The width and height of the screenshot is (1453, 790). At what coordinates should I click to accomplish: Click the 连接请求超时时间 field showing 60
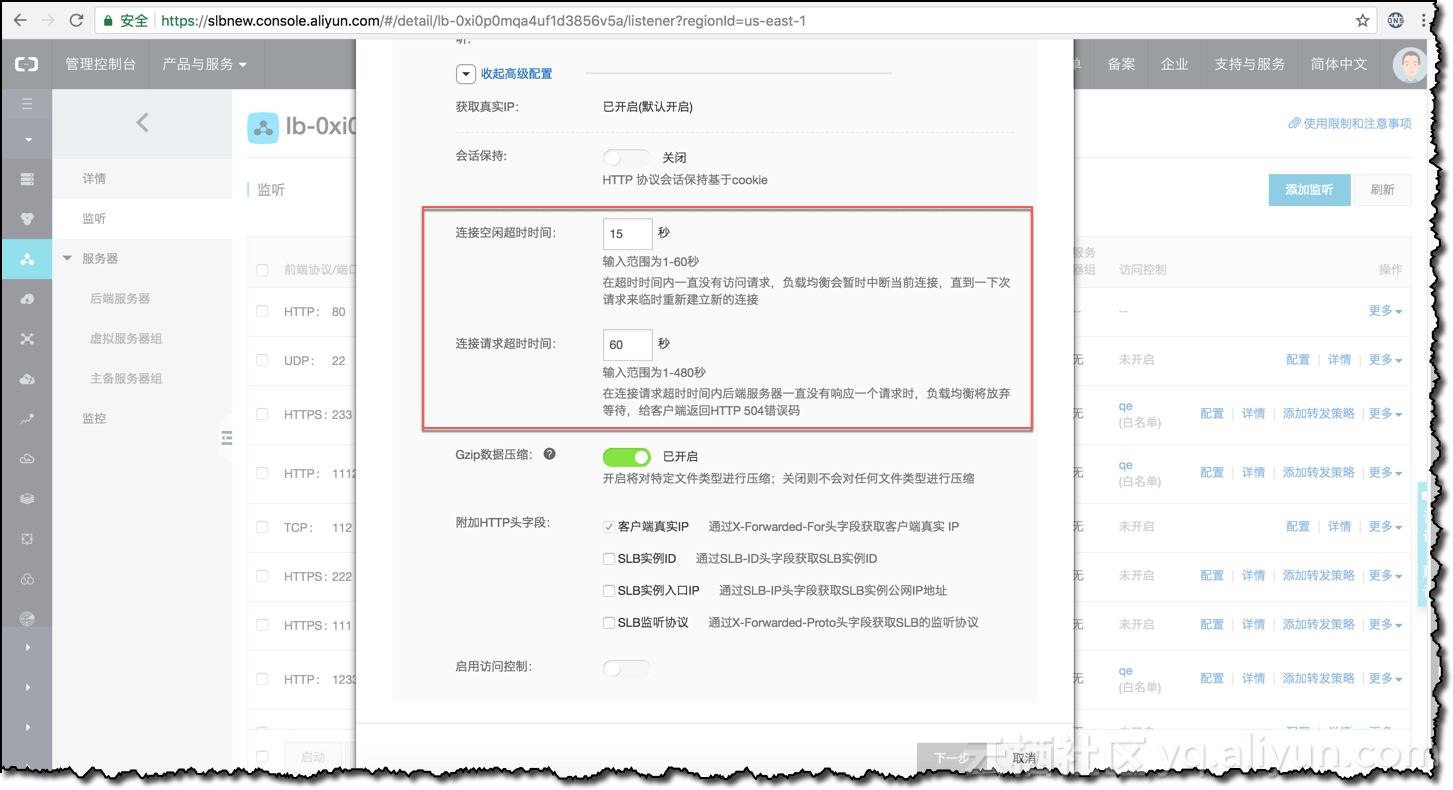[628, 345]
